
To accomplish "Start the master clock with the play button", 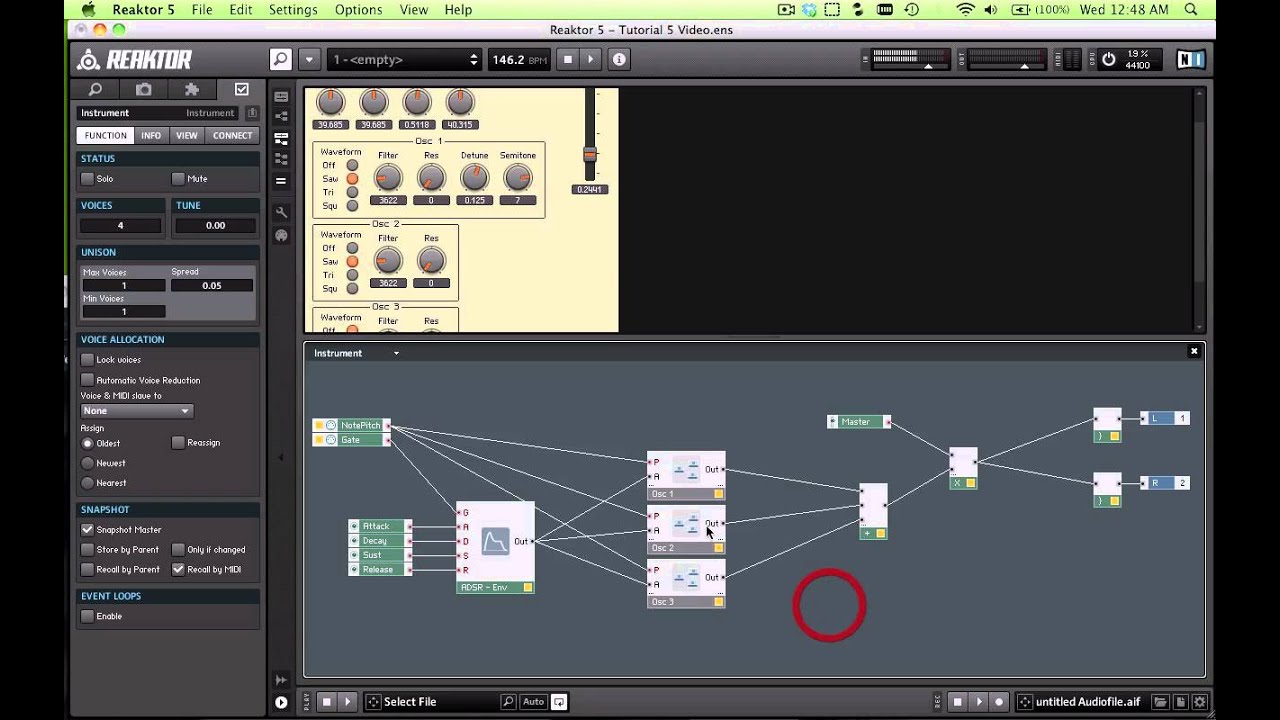I will 591,59.
